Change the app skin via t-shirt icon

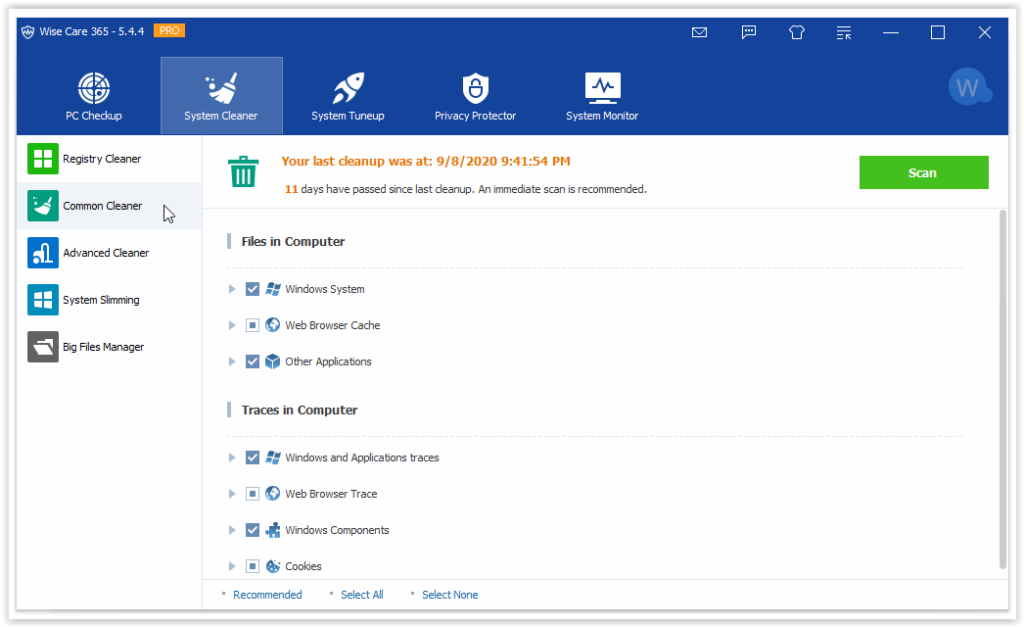[x=796, y=32]
